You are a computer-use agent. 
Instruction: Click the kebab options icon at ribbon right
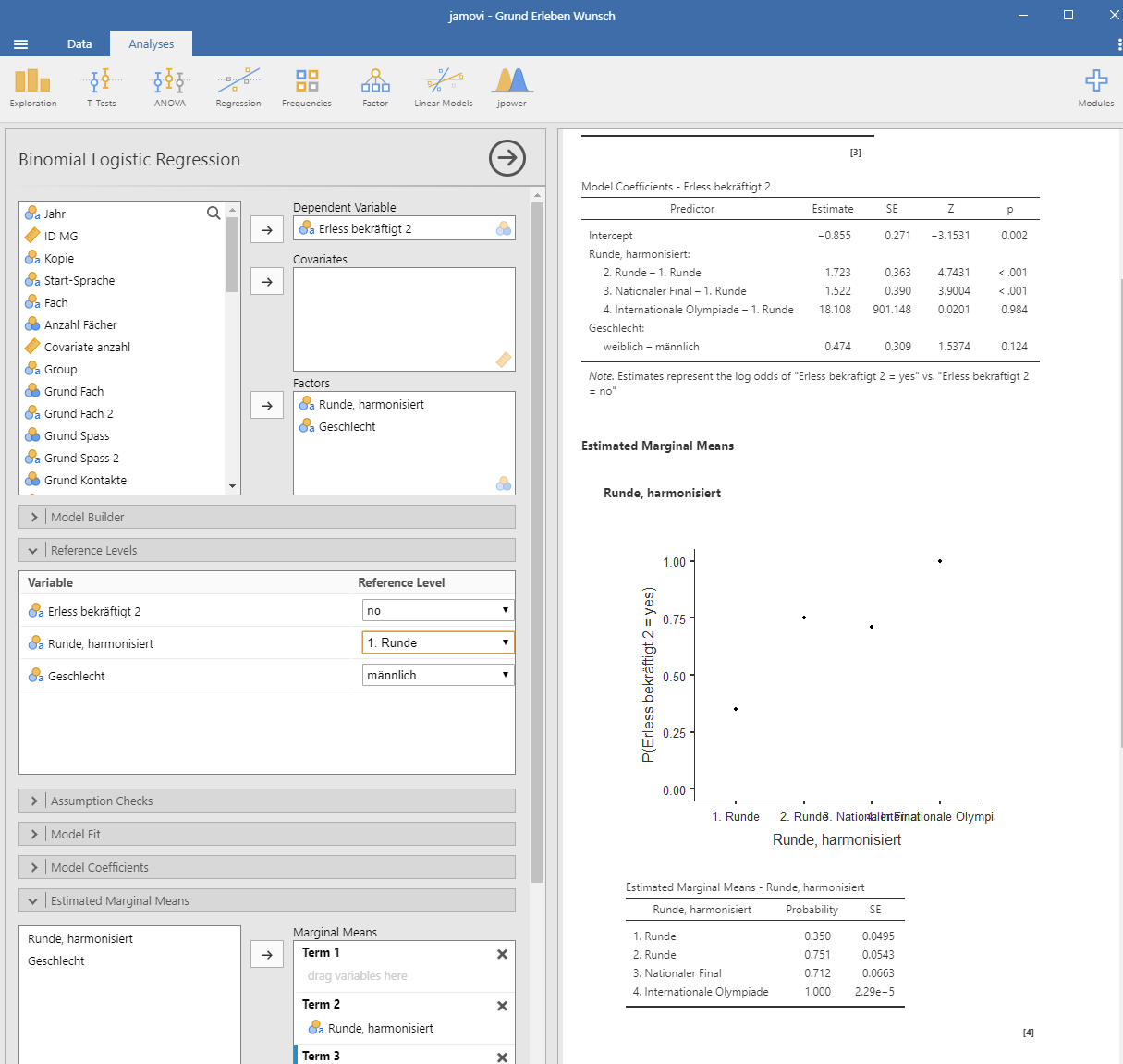pos(1119,44)
